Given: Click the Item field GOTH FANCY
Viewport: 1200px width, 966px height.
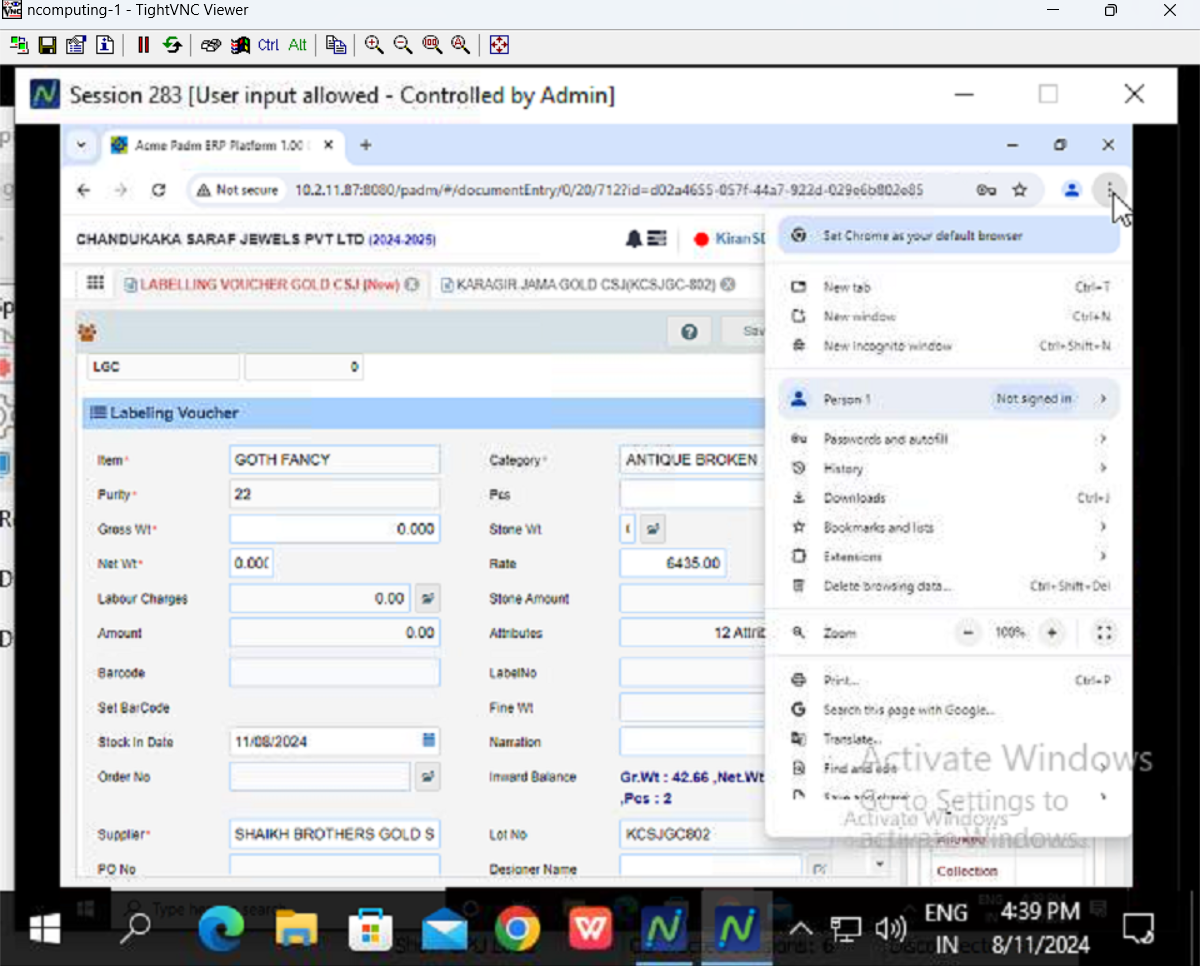Looking at the screenshot, I should pyautogui.click(x=334, y=460).
